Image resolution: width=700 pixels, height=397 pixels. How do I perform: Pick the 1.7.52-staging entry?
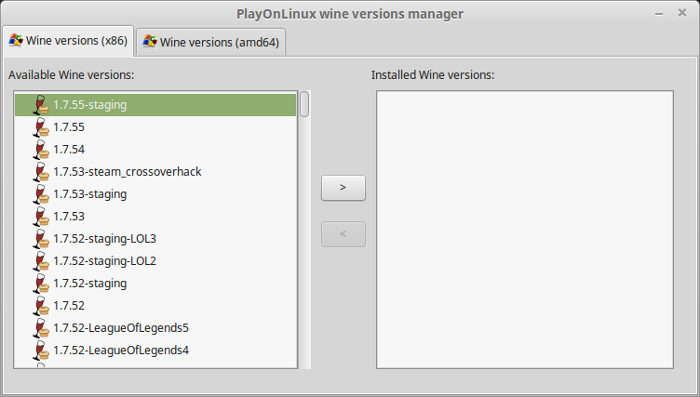click(155, 284)
